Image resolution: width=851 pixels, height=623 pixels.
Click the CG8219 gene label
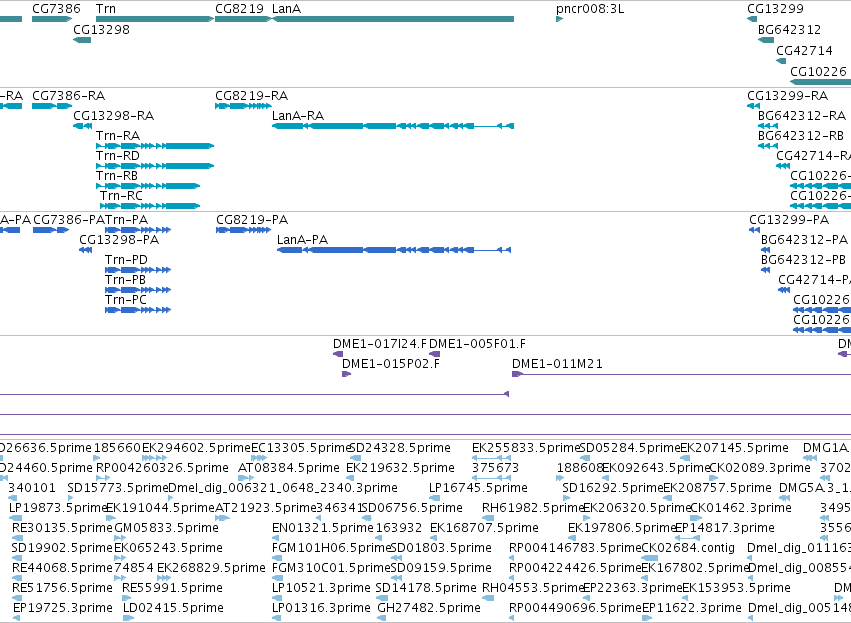[x=239, y=9]
